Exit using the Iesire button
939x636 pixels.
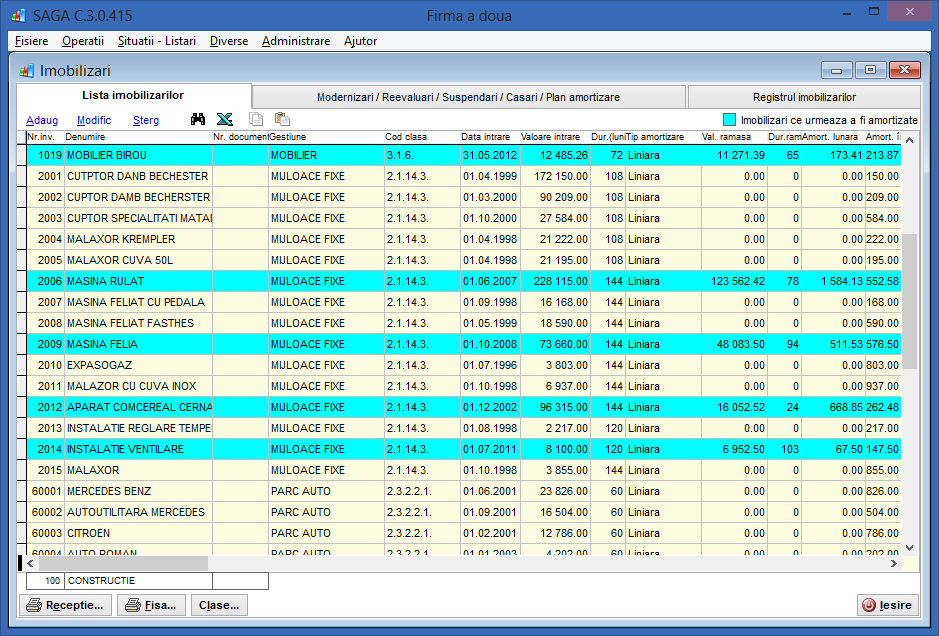886,605
